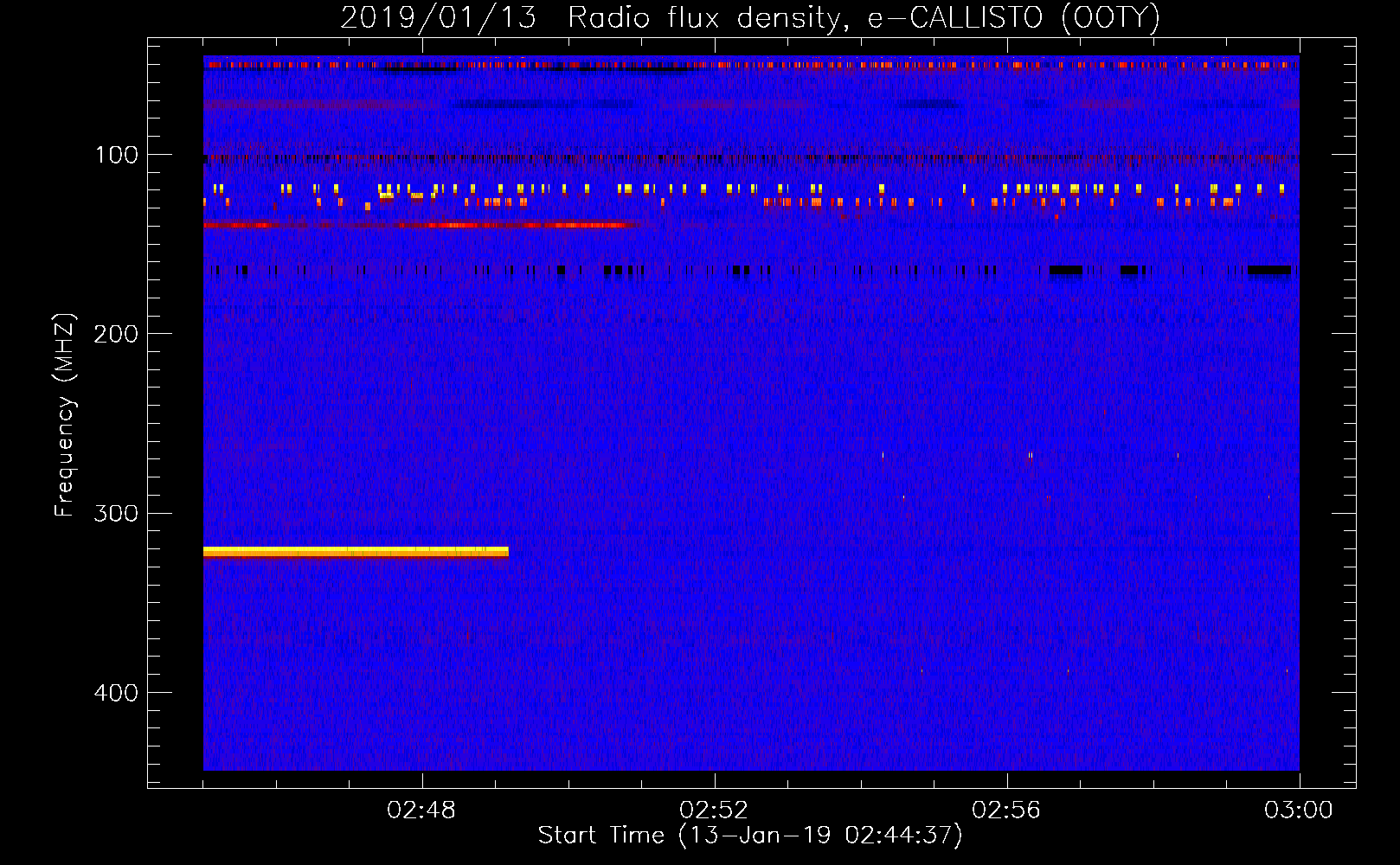Click the 03:00 time tick label
This screenshot has height=865, width=1400.
click(1299, 811)
